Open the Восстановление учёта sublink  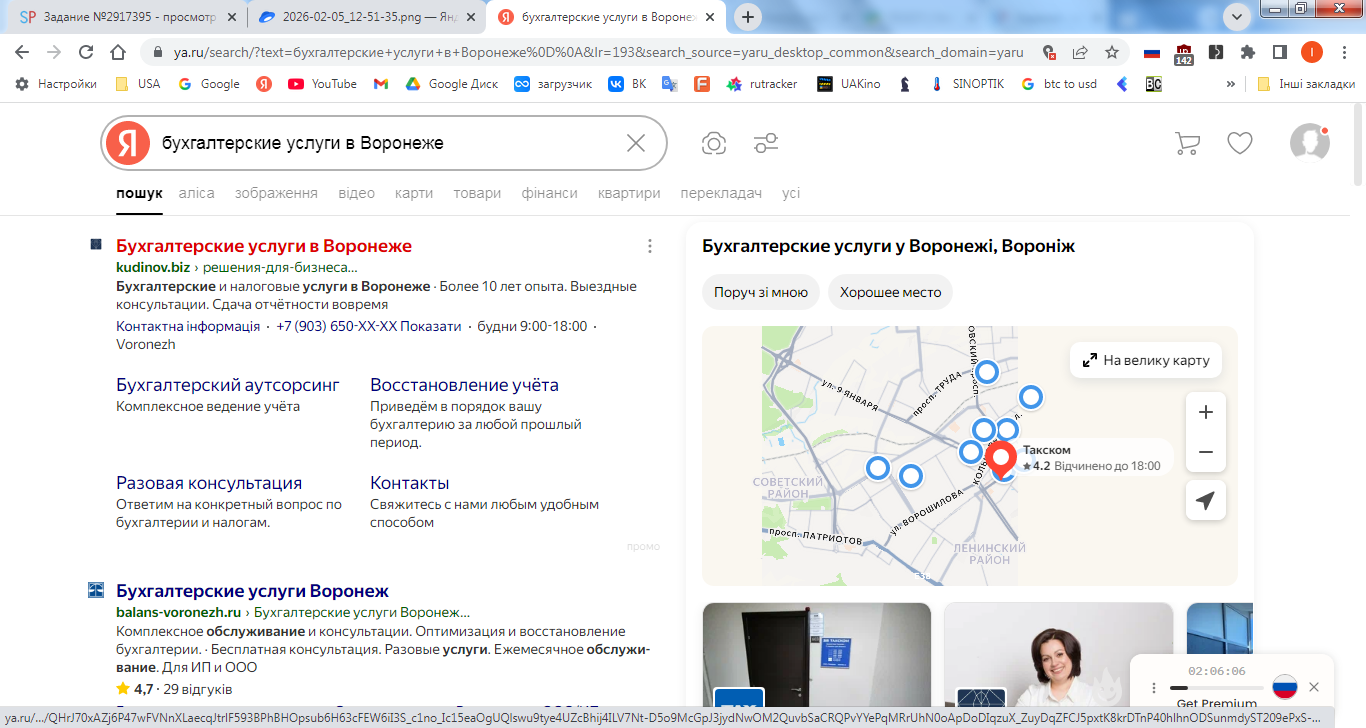coord(464,385)
